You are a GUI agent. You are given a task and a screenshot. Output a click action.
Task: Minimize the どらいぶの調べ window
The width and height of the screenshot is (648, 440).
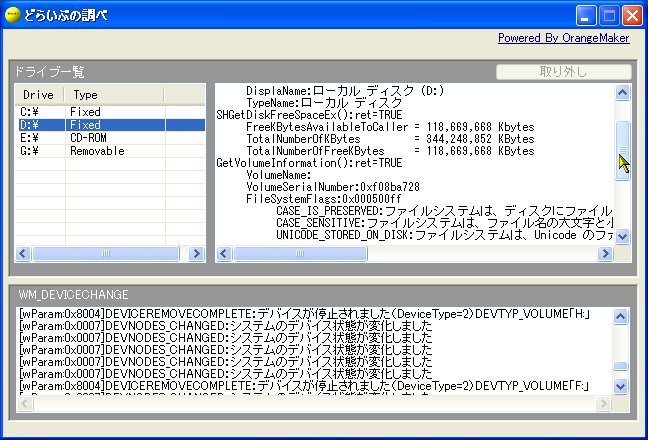pyautogui.click(x=586, y=16)
